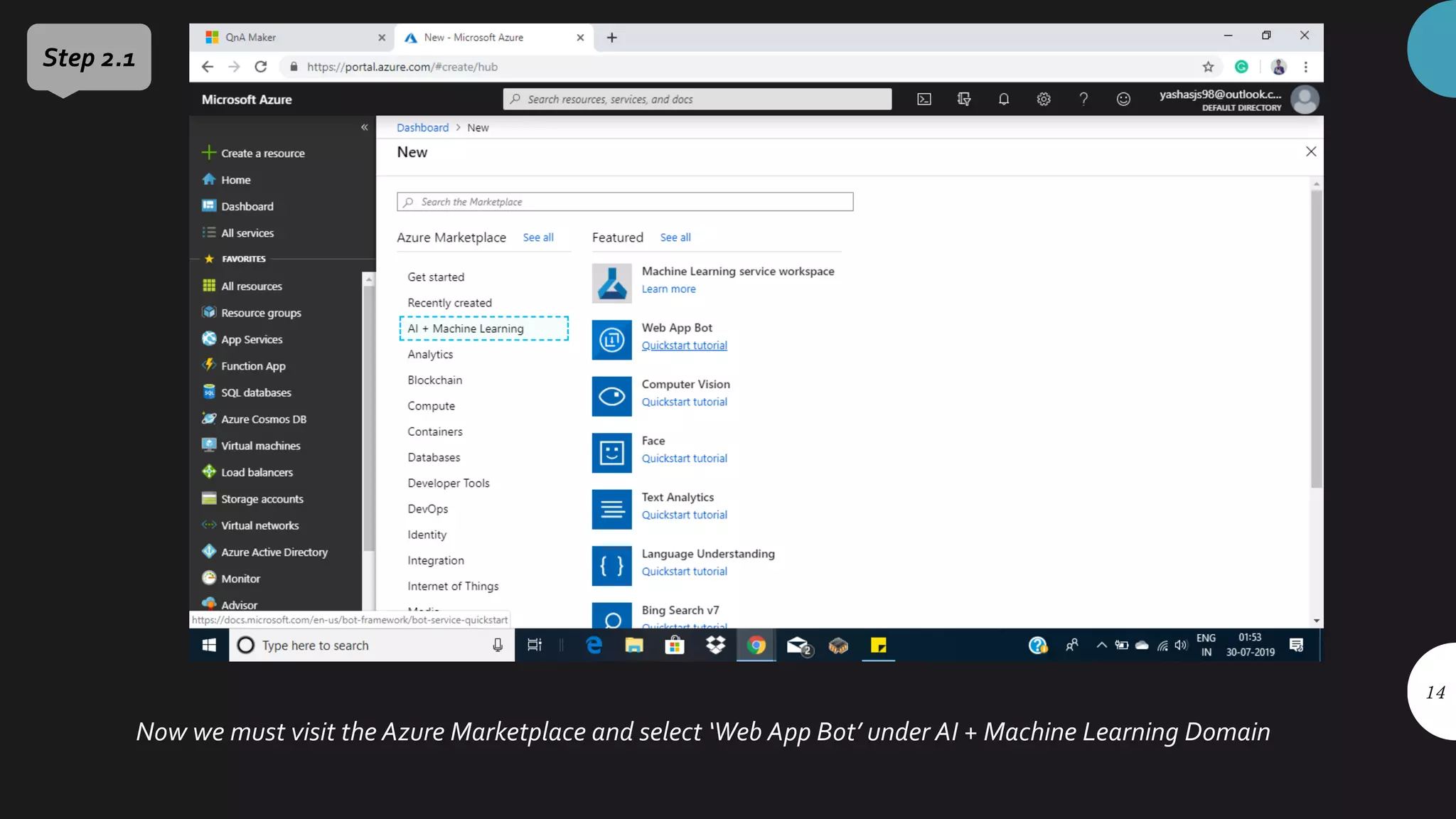The width and height of the screenshot is (1456, 819).
Task: Click See all next to Azure Marketplace
Action: (538, 237)
